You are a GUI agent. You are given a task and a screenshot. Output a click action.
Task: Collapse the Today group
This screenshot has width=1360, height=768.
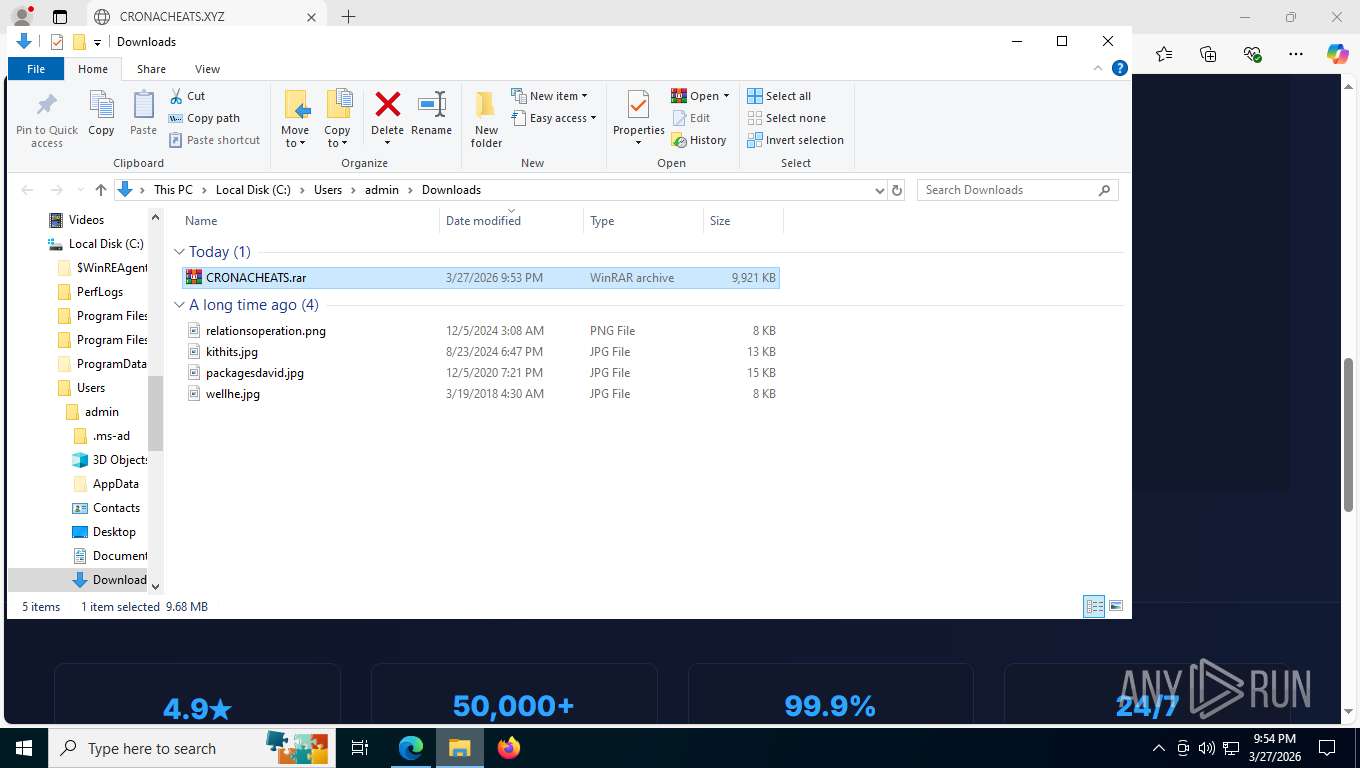pos(180,252)
